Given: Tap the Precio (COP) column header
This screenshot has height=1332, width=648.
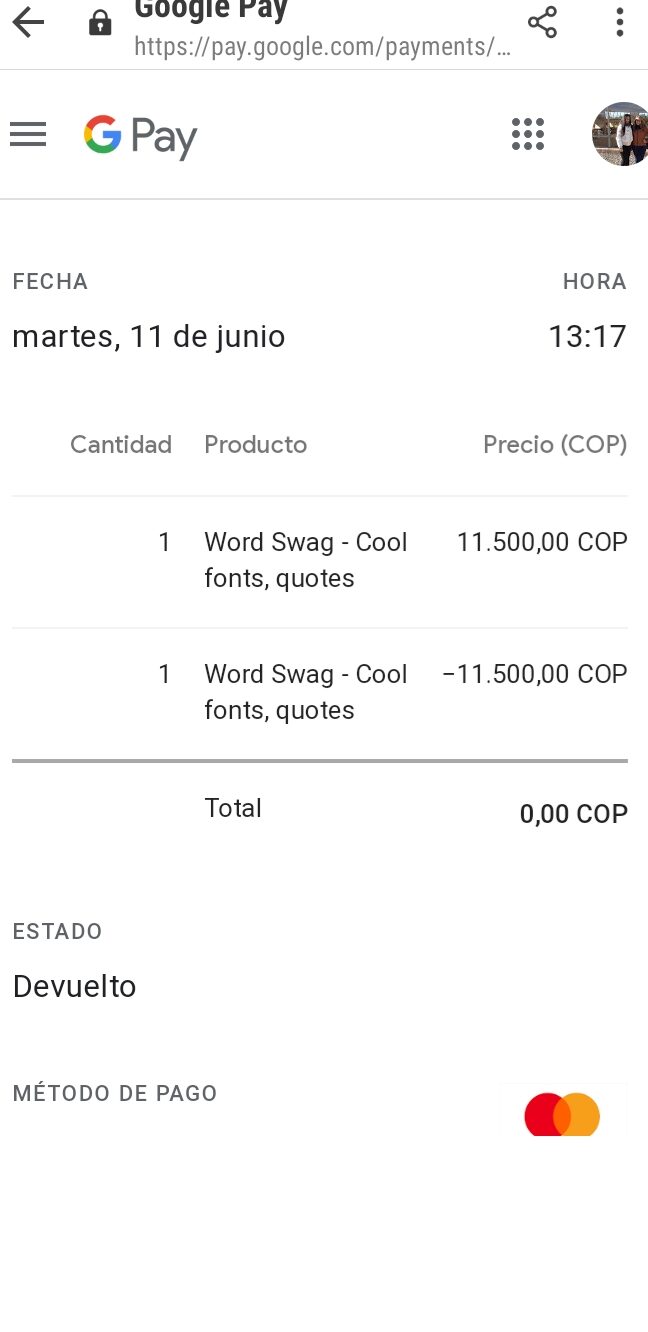Looking at the screenshot, I should click(555, 445).
